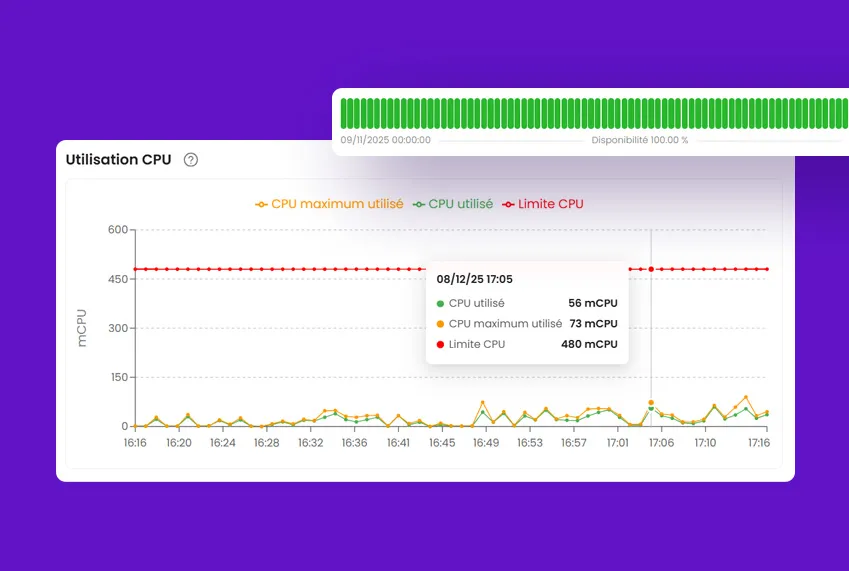This screenshot has width=849, height=571.
Task: Click the 16:36 x-axis label
Action: click(x=354, y=443)
